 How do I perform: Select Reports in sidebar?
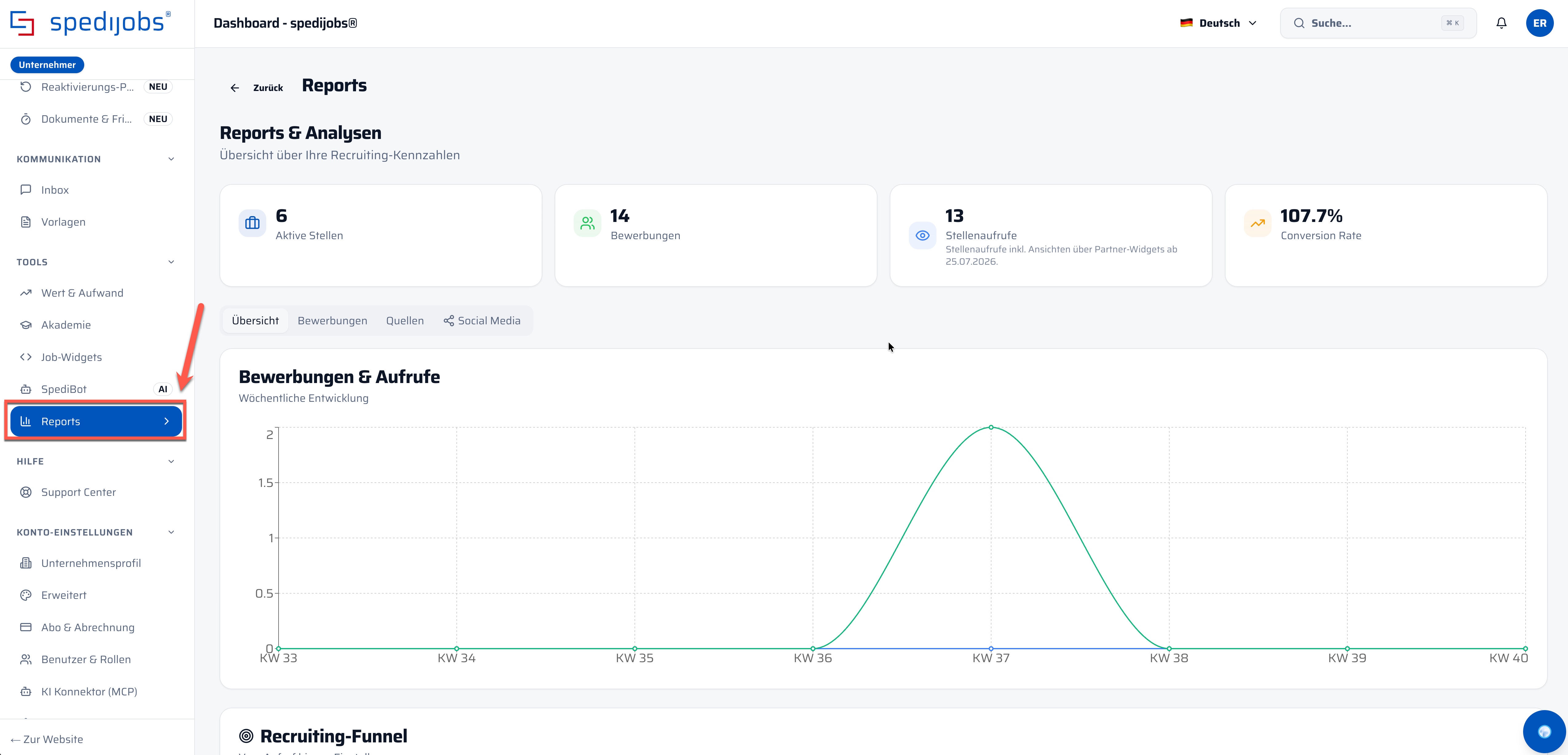[x=96, y=421]
